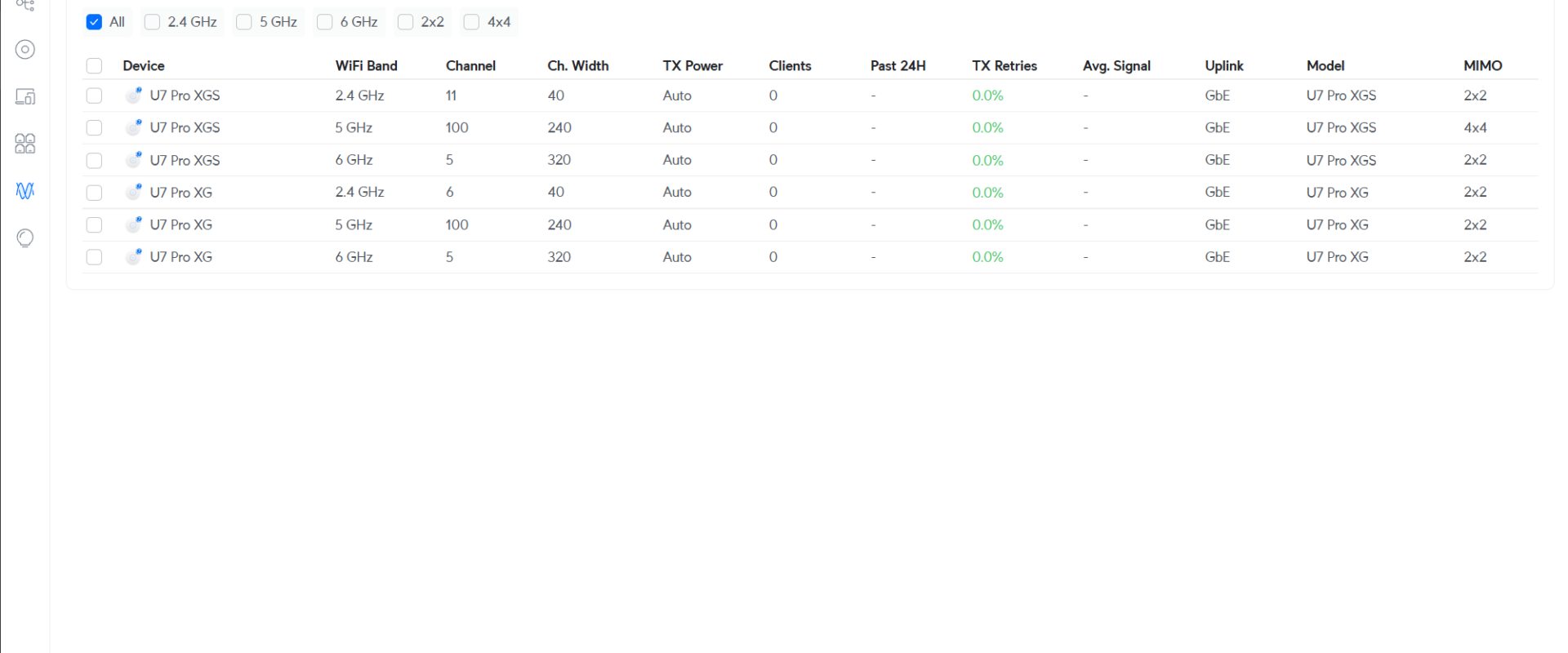Viewport: 1568px width, 653px height.
Task: Click access point icon in U7 Pro XG 5 GHz row
Action: tap(133, 224)
